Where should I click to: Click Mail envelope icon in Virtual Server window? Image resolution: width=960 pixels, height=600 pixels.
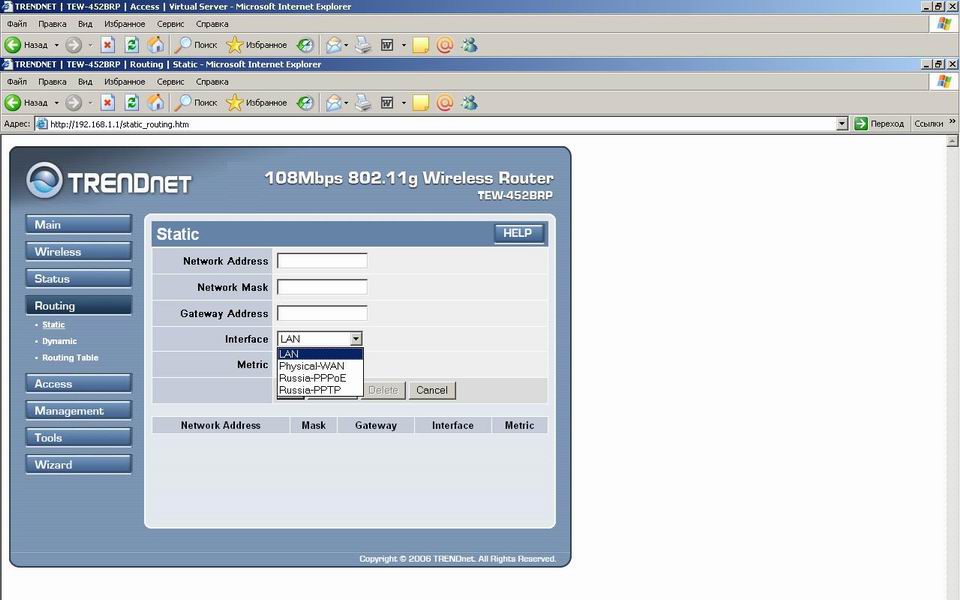coord(334,45)
